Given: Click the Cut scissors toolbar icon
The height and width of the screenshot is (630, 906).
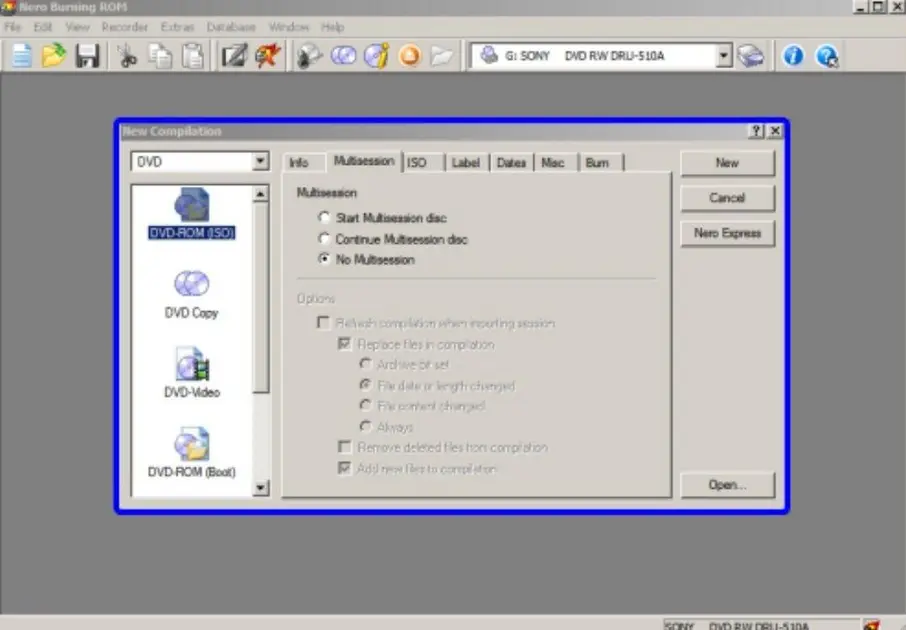Looking at the screenshot, I should point(127,56).
